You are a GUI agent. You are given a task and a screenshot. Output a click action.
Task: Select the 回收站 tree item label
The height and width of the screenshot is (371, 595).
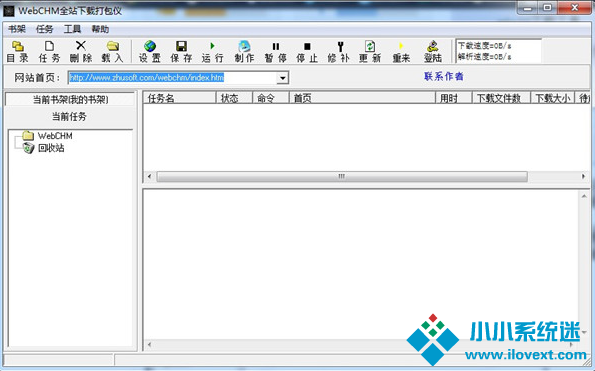coord(51,148)
